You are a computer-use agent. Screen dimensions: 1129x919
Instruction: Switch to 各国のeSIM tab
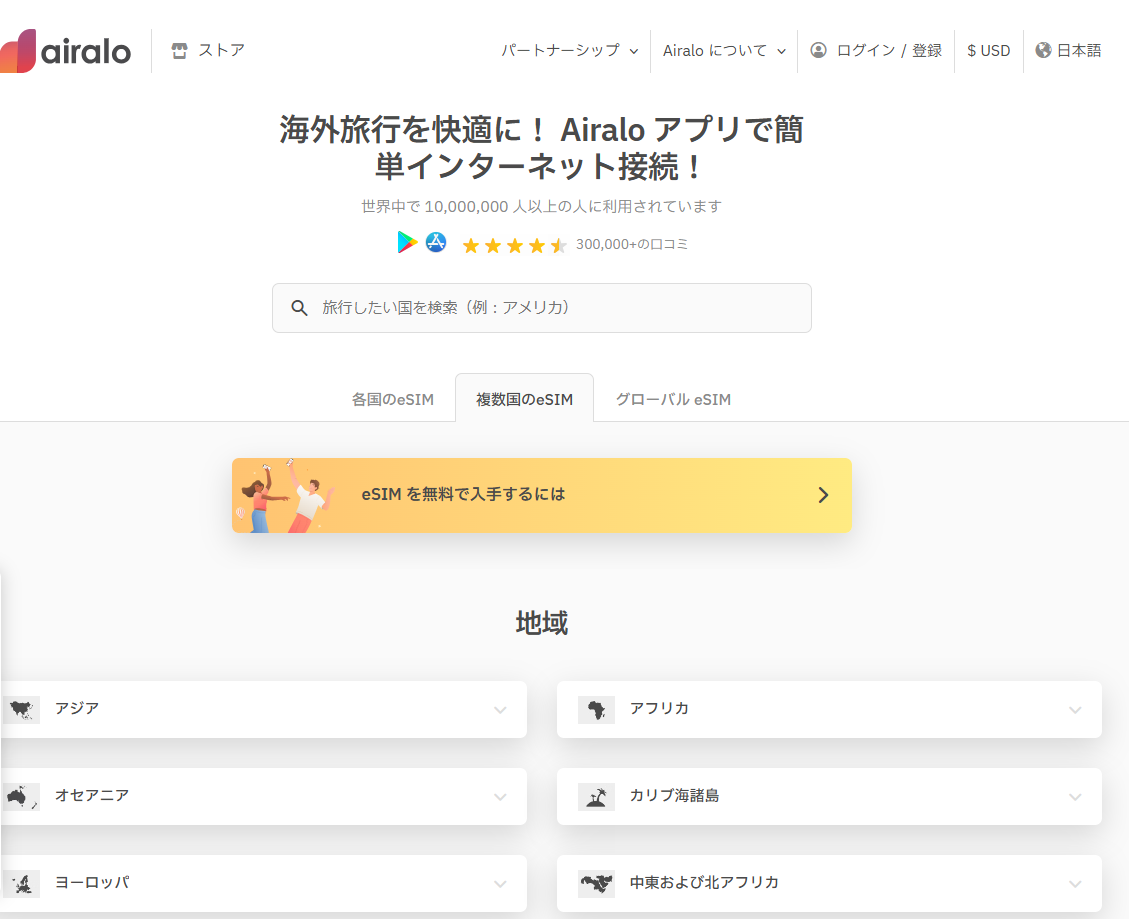[392, 399]
